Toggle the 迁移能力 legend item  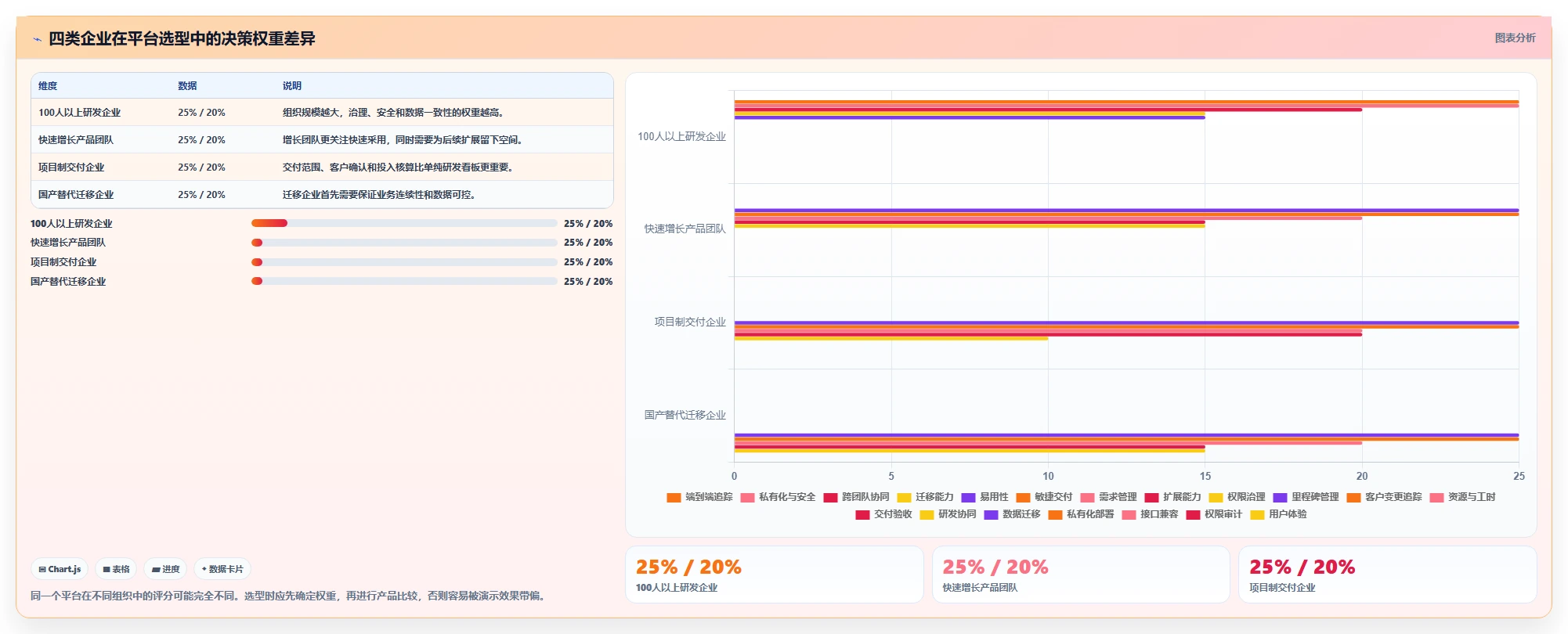click(925, 497)
